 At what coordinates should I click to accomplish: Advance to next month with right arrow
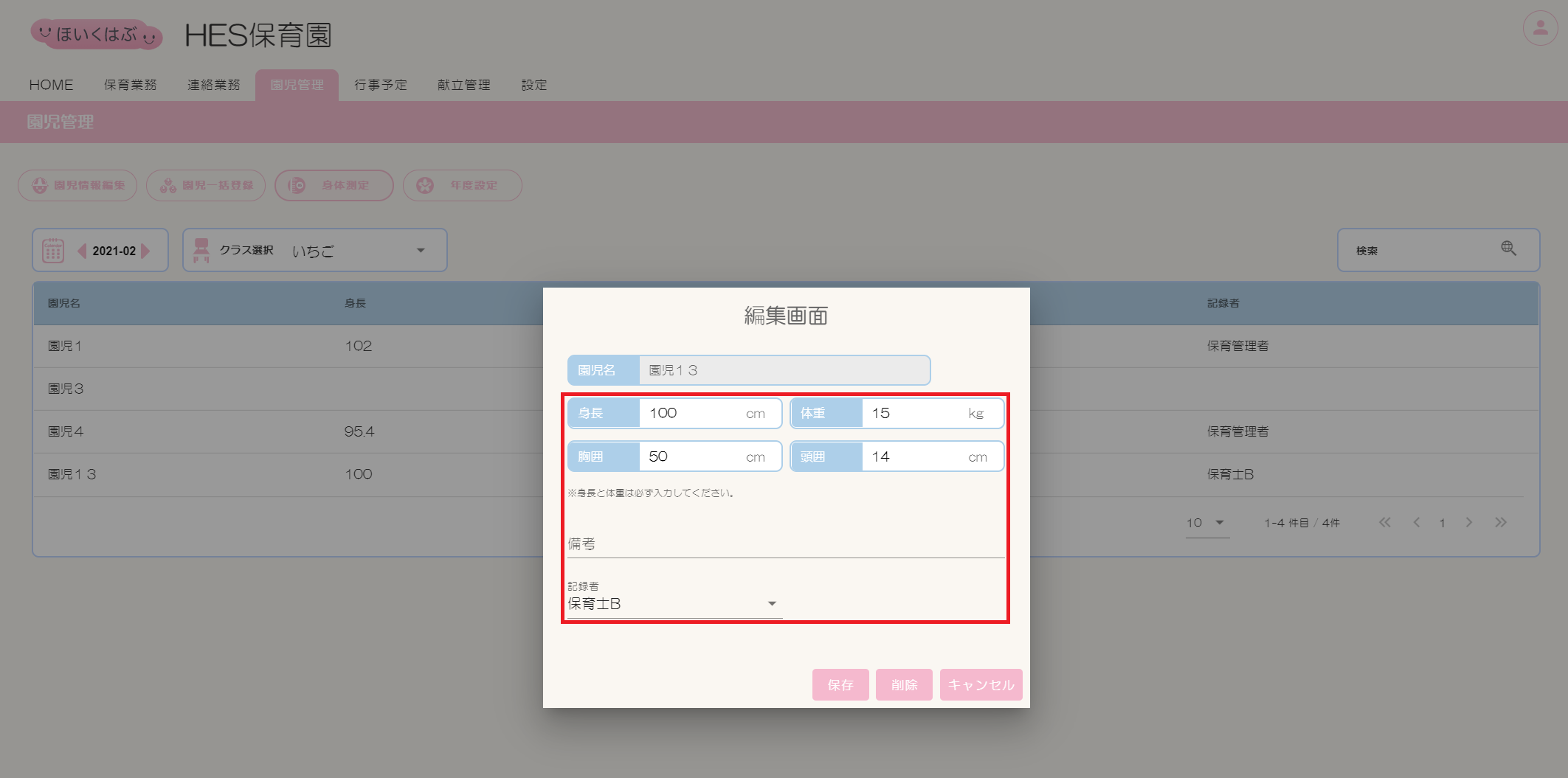point(145,251)
